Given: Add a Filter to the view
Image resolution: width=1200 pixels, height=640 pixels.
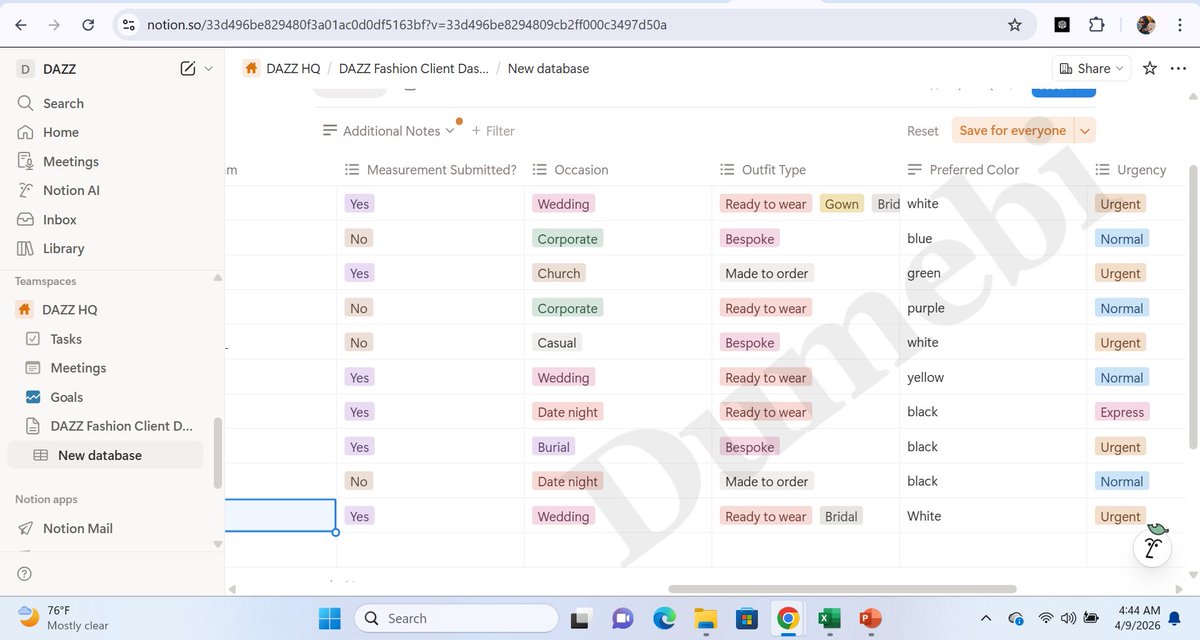Looking at the screenshot, I should [493, 131].
